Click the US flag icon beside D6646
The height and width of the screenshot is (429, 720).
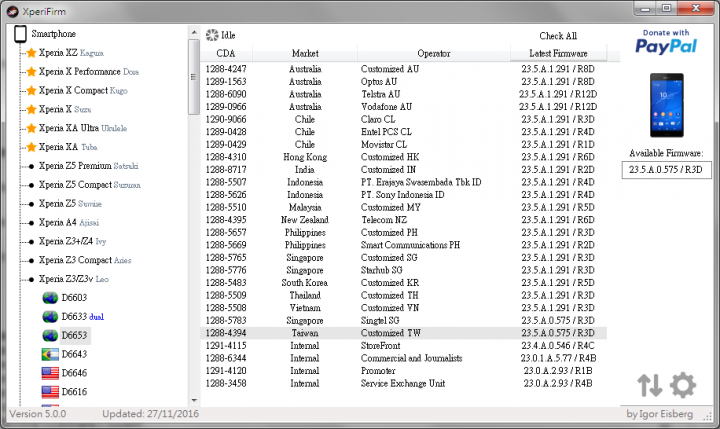click(x=50, y=373)
